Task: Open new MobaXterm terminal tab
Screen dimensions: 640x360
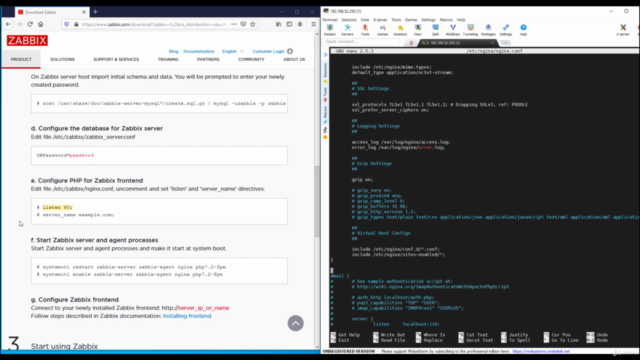Action: pyautogui.click(x=505, y=42)
